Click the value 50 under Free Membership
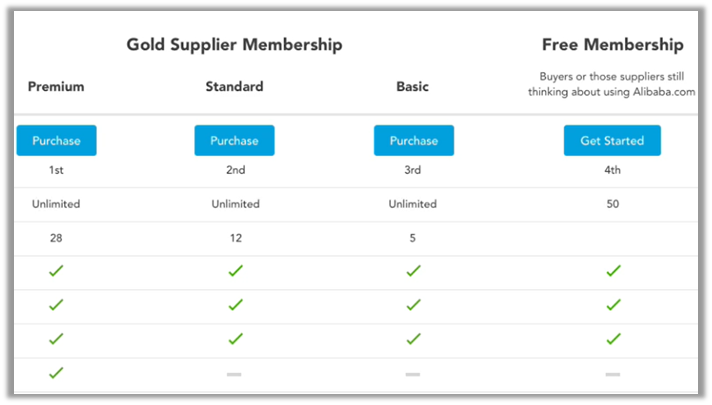The image size is (712, 405). click(613, 204)
